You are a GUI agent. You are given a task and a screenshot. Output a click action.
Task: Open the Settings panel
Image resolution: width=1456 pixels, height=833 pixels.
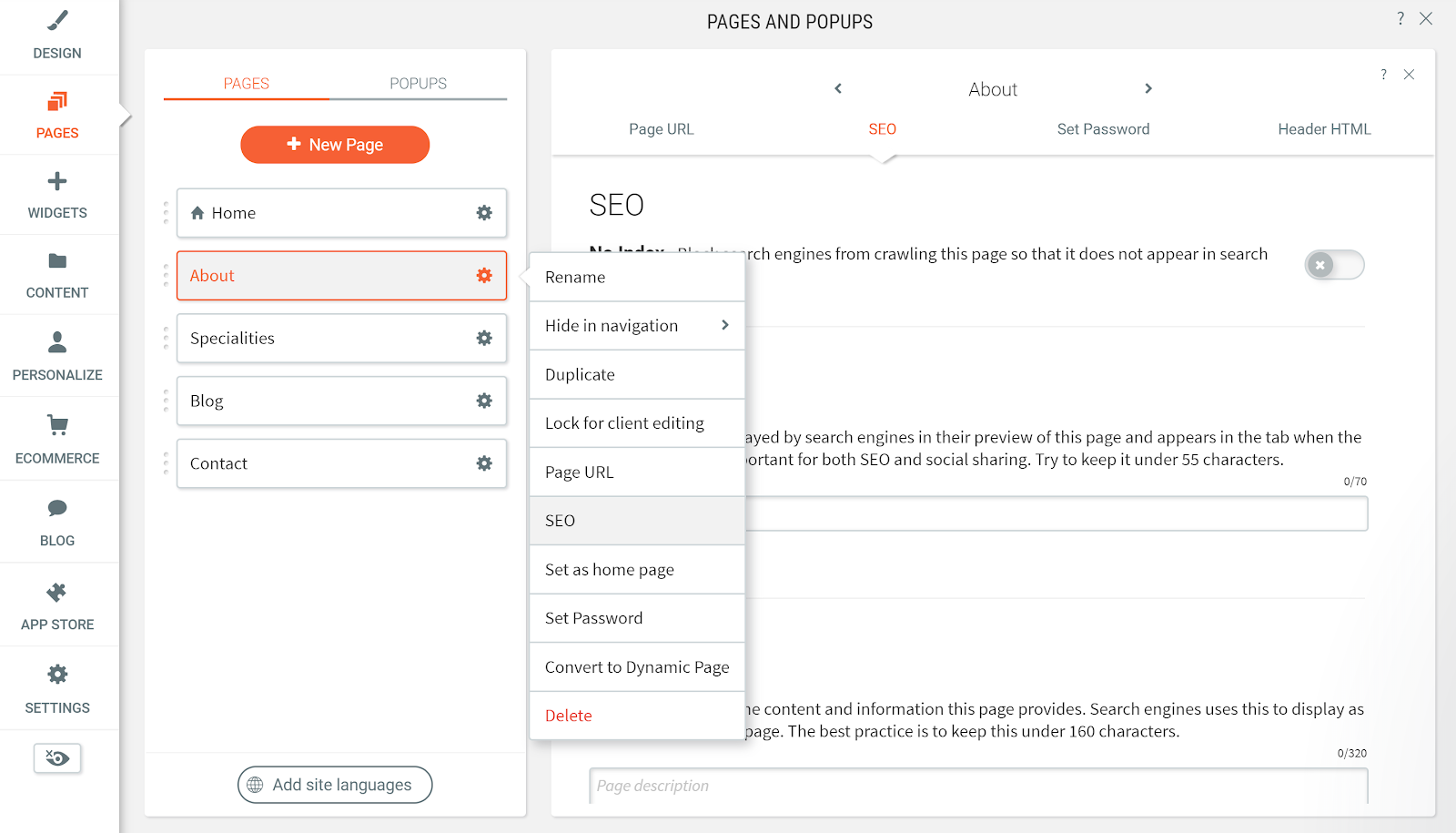click(57, 687)
